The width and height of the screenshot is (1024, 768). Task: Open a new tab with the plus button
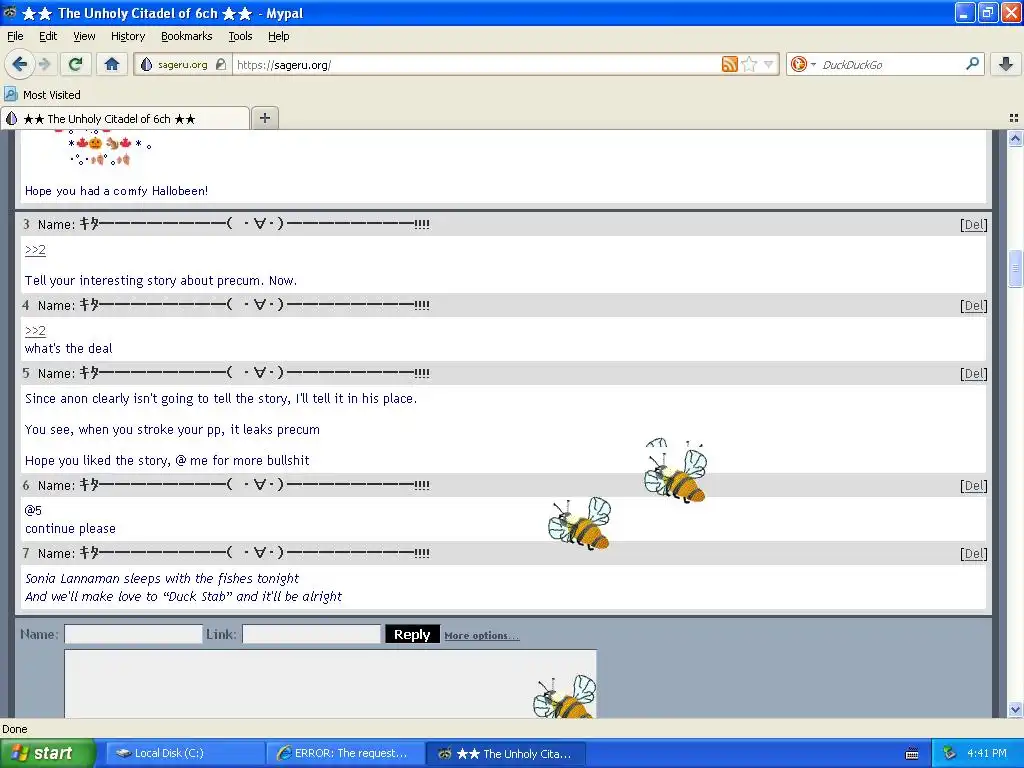tap(264, 118)
